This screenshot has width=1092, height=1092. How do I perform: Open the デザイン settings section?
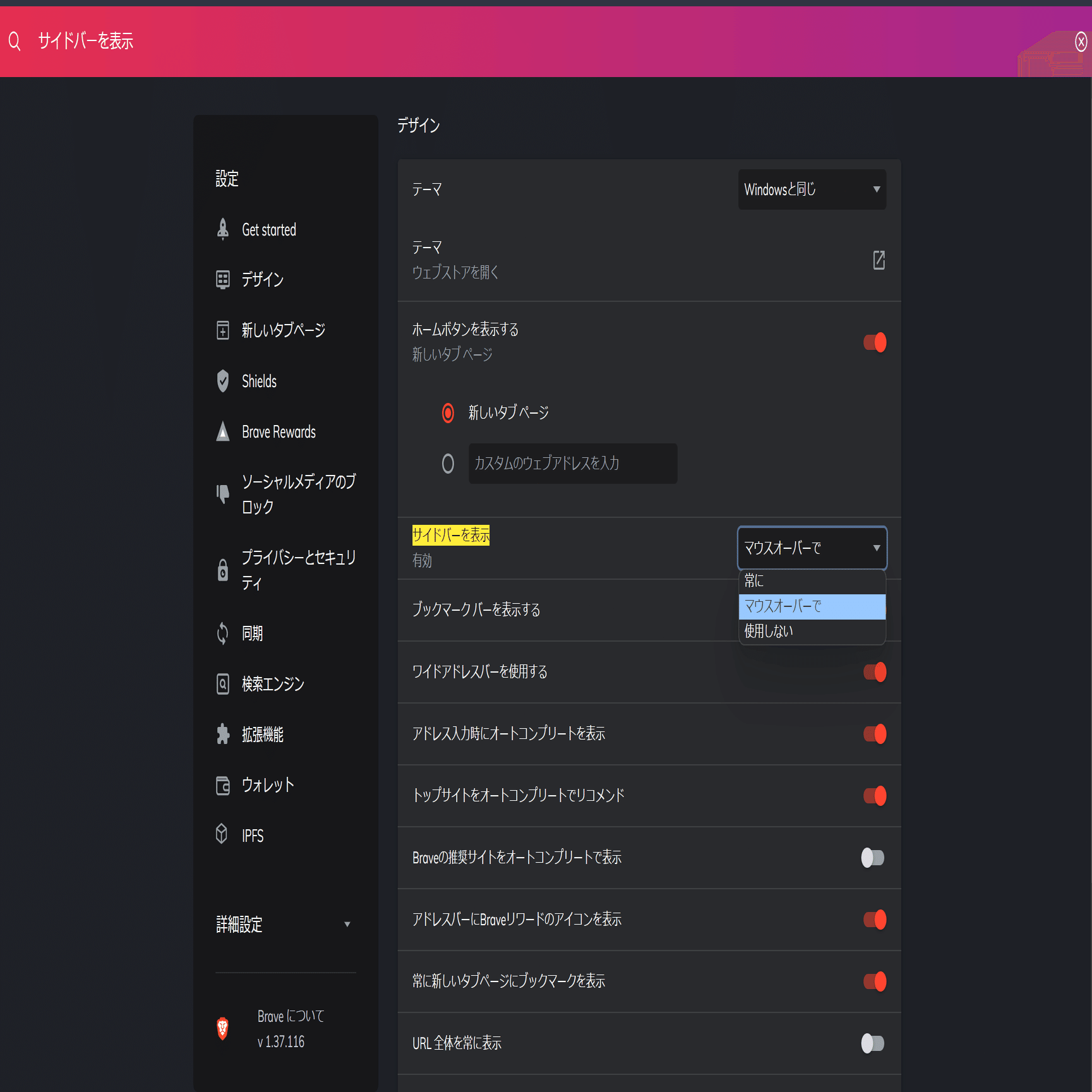pyautogui.click(x=262, y=279)
